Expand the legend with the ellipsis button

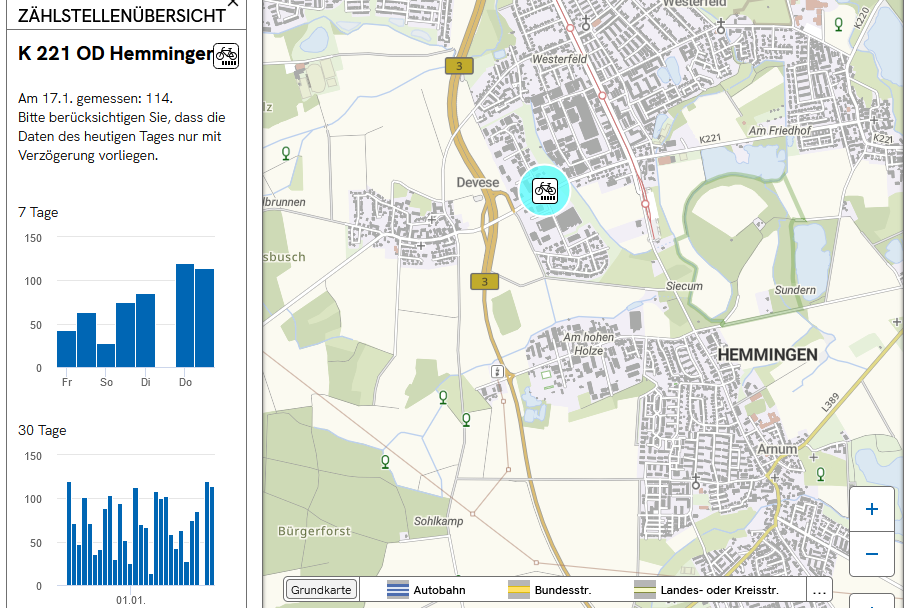819,590
